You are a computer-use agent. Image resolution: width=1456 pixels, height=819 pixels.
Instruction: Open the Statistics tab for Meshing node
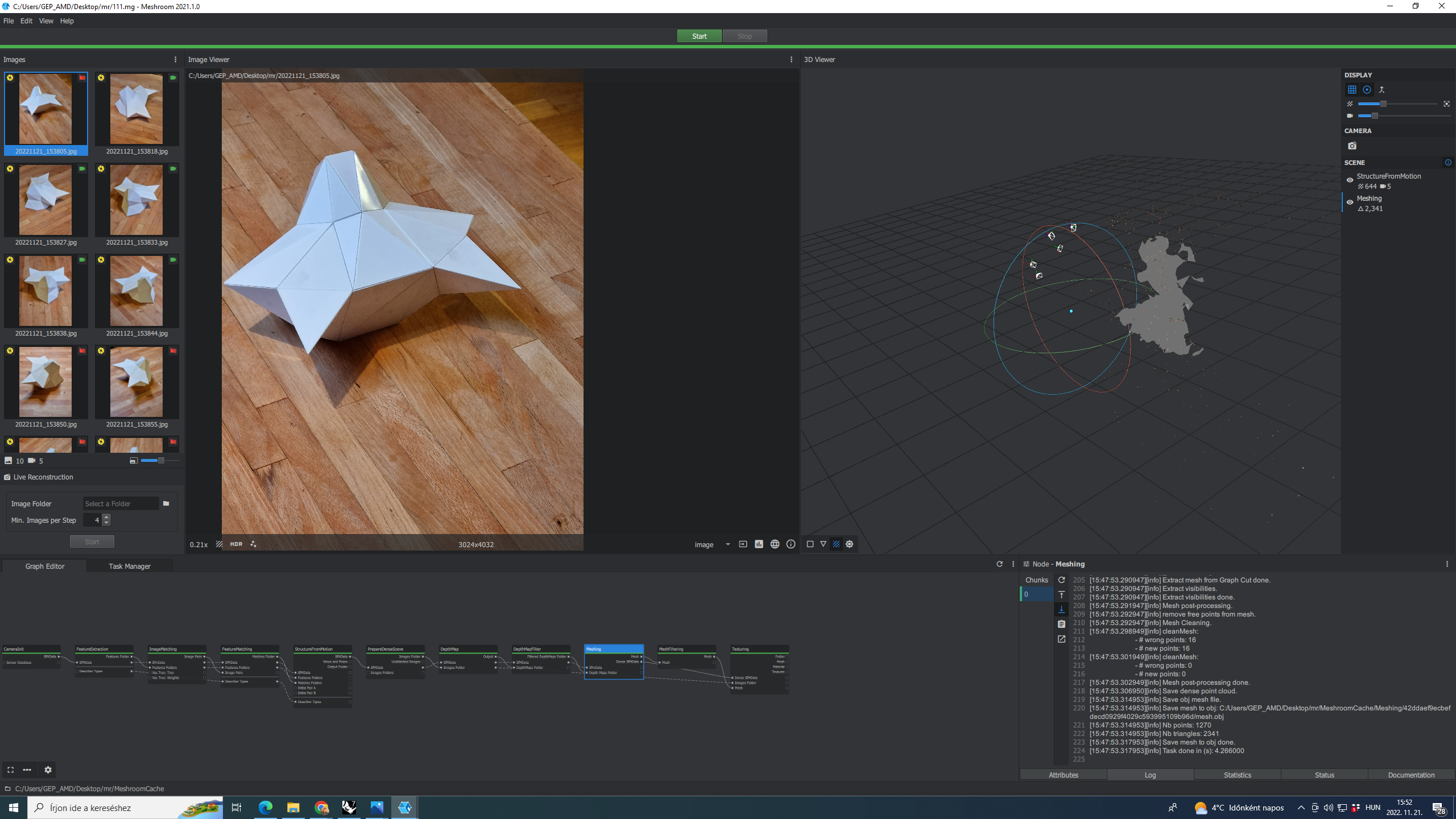[x=1237, y=775]
